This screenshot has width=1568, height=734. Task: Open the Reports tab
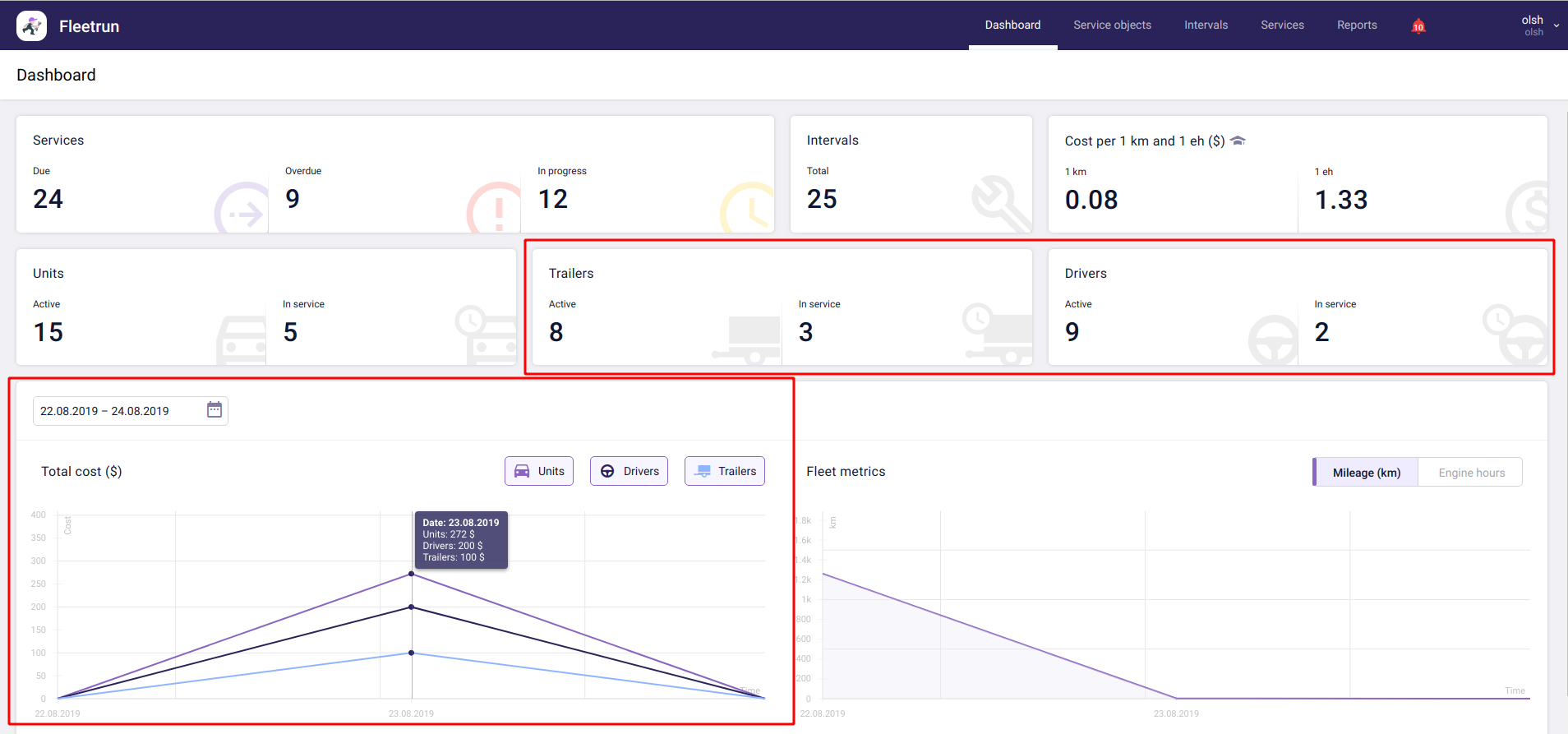click(1356, 25)
